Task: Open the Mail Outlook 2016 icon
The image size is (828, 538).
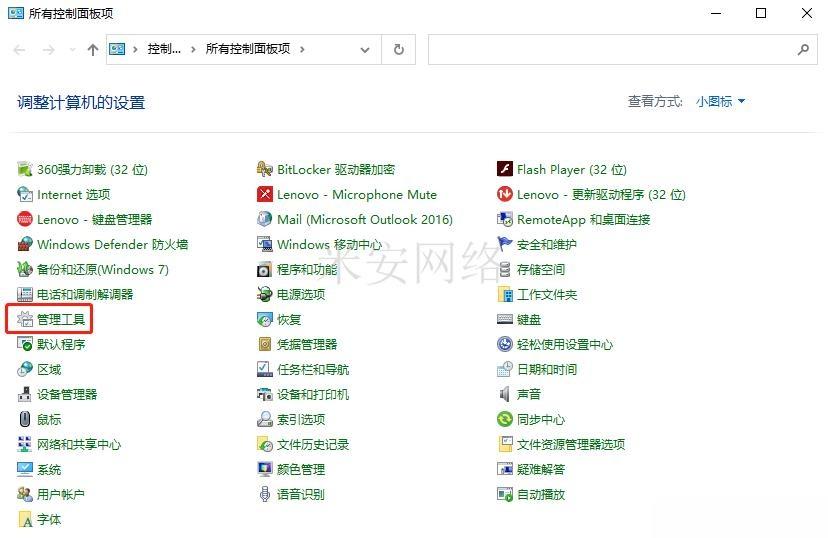Action: pyautogui.click(x=265, y=219)
